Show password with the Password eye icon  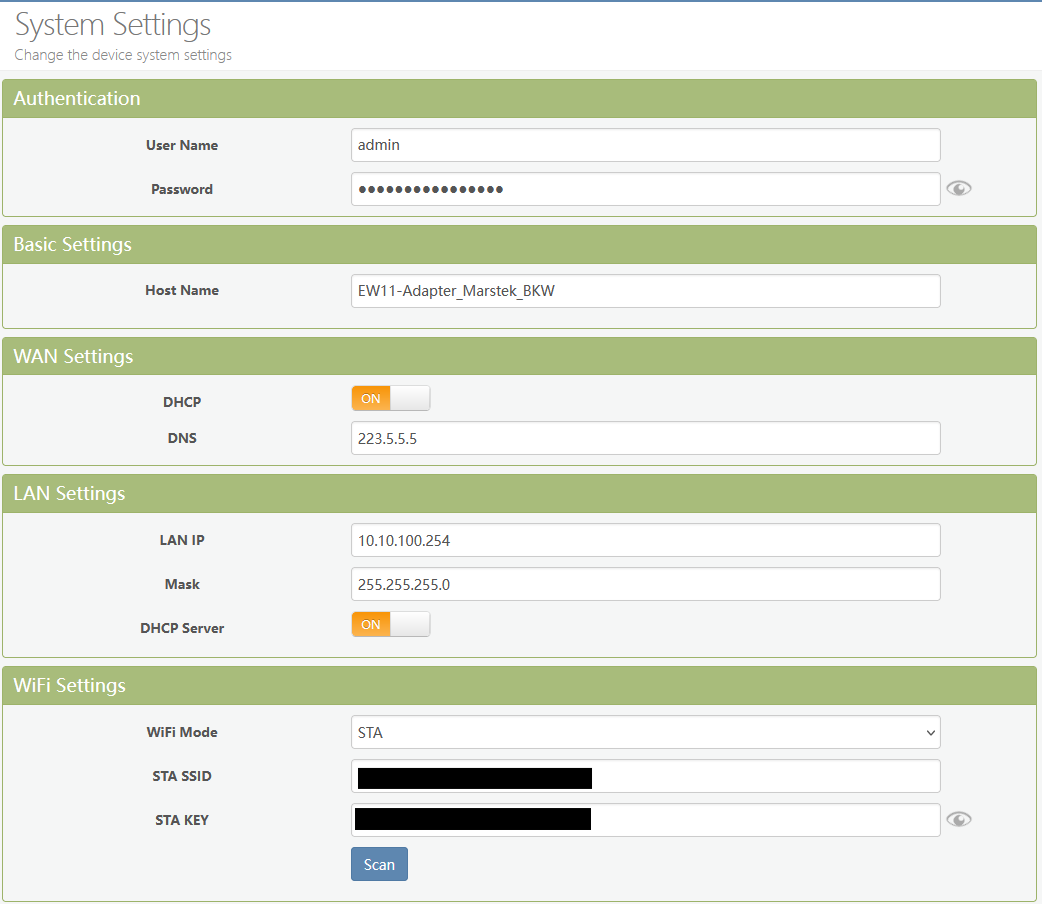point(959,189)
